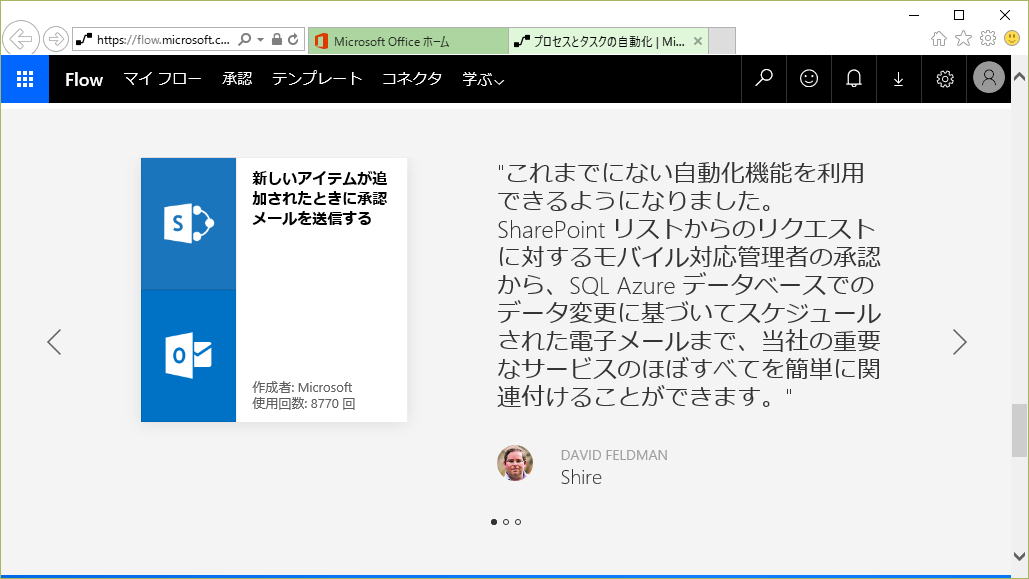Click the browser smiley feedback icon
Viewport: 1029px width, 579px height.
[x=1012, y=38]
